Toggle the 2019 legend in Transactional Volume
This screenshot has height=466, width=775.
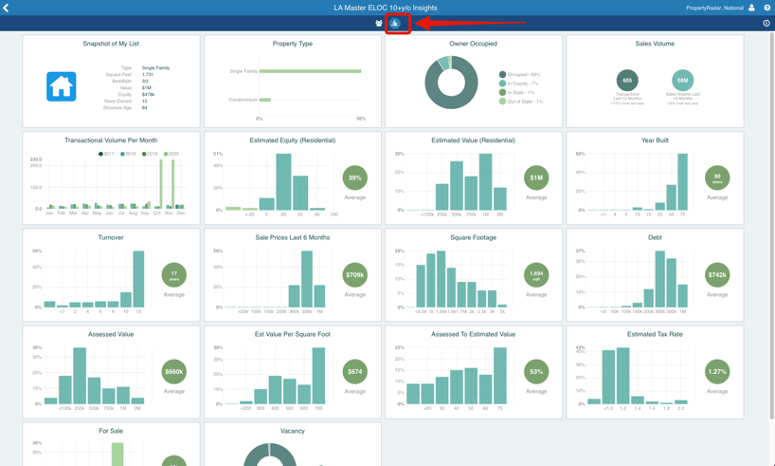coord(150,154)
